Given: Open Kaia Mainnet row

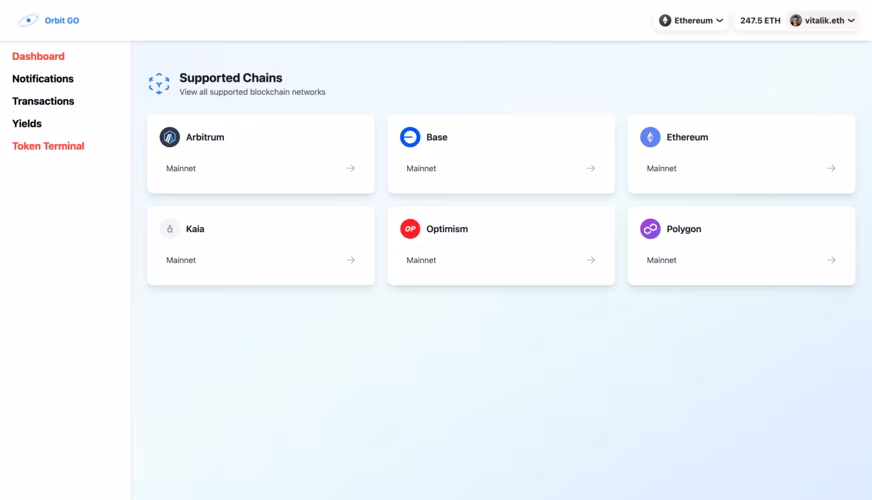Looking at the screenshot, I should [260, 260].
